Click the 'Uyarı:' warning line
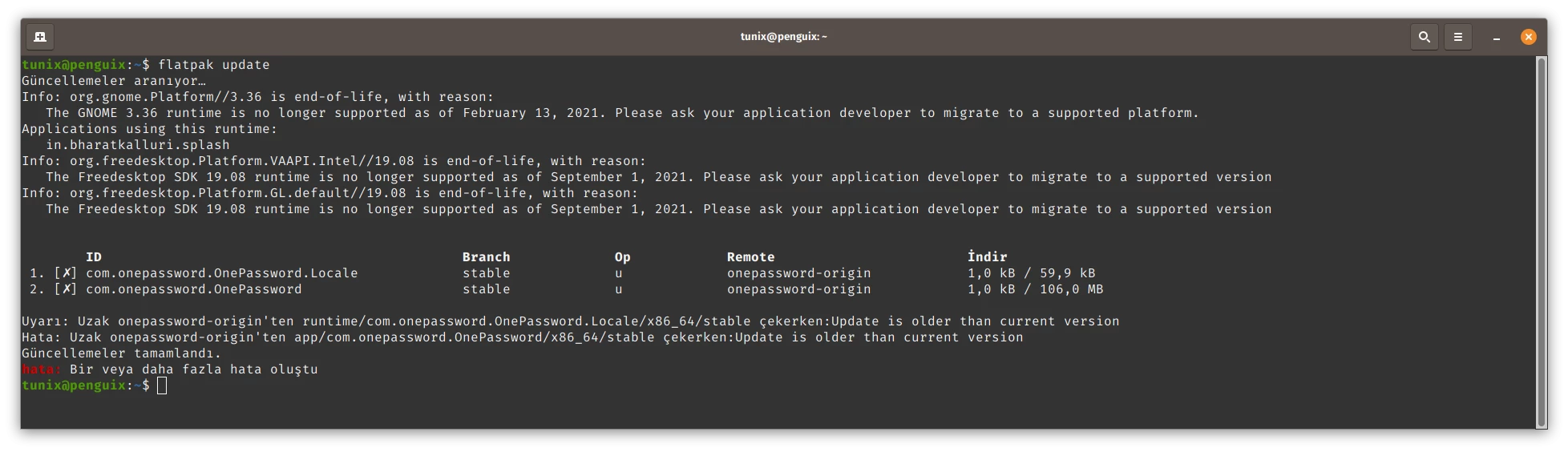The height and width of the screenshot is (452, 1568). (571, 321)
